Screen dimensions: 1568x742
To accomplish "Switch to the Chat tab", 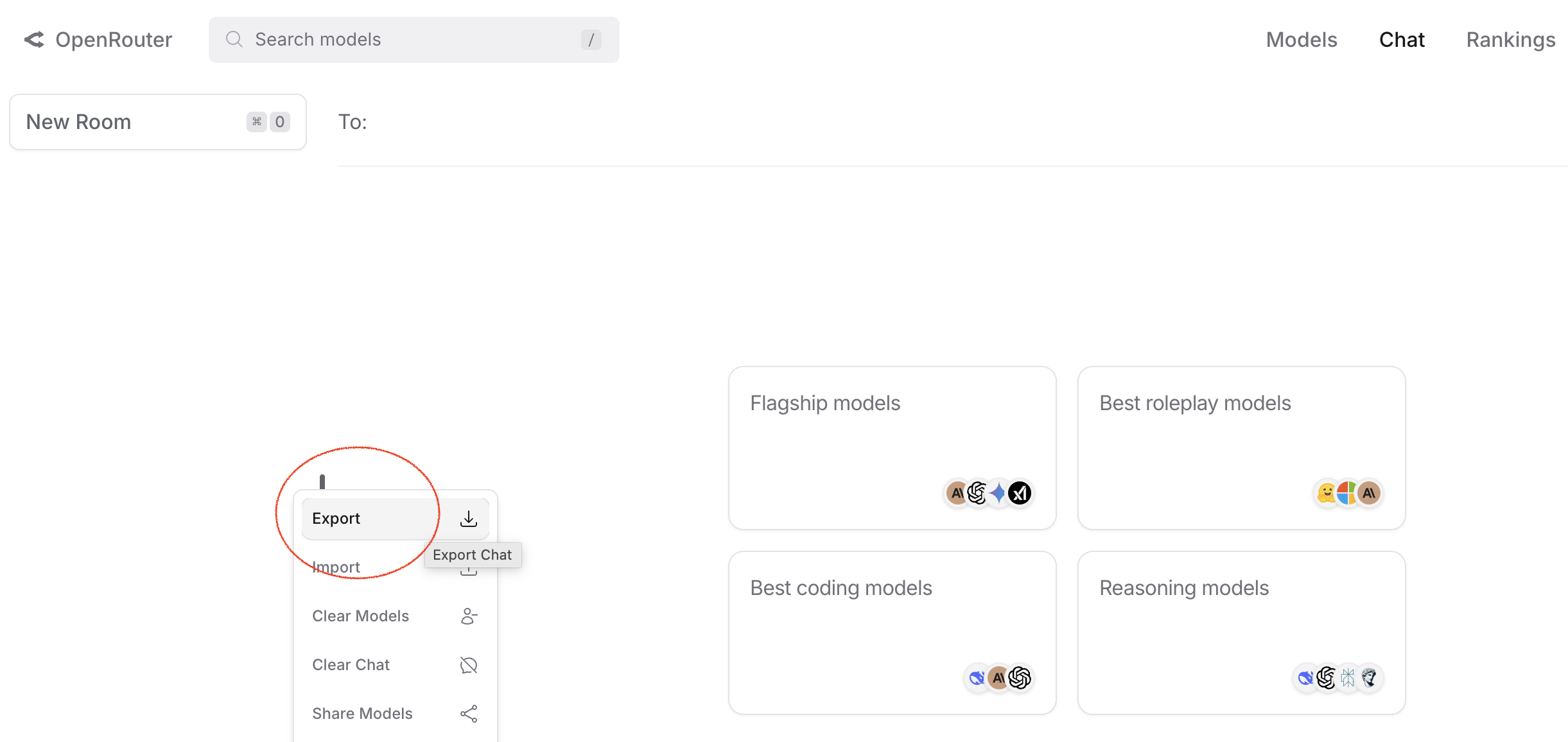I will pyautogui.click(x=1402, y=40).
